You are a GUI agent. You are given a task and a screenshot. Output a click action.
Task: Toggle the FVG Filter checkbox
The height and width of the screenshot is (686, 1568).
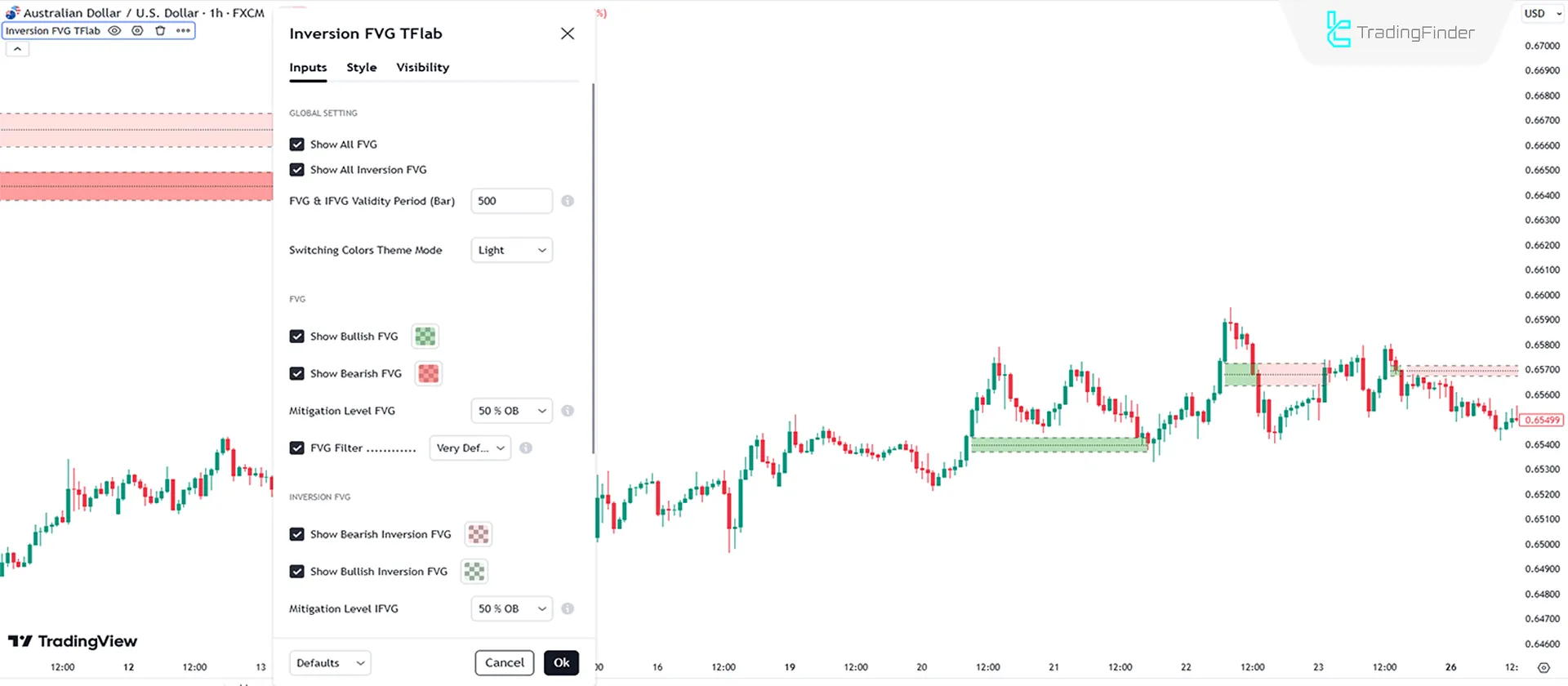click(297, 448)
